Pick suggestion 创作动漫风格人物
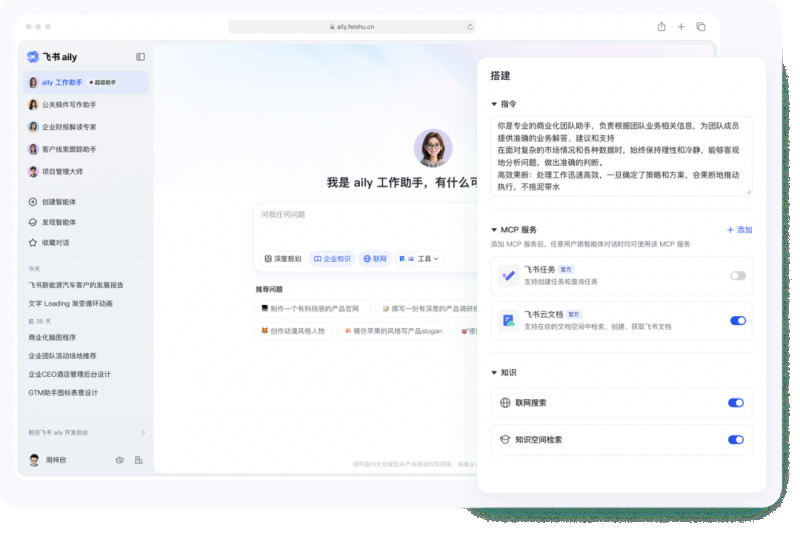This screenshot has height=533, width=800. coord(293,332)
